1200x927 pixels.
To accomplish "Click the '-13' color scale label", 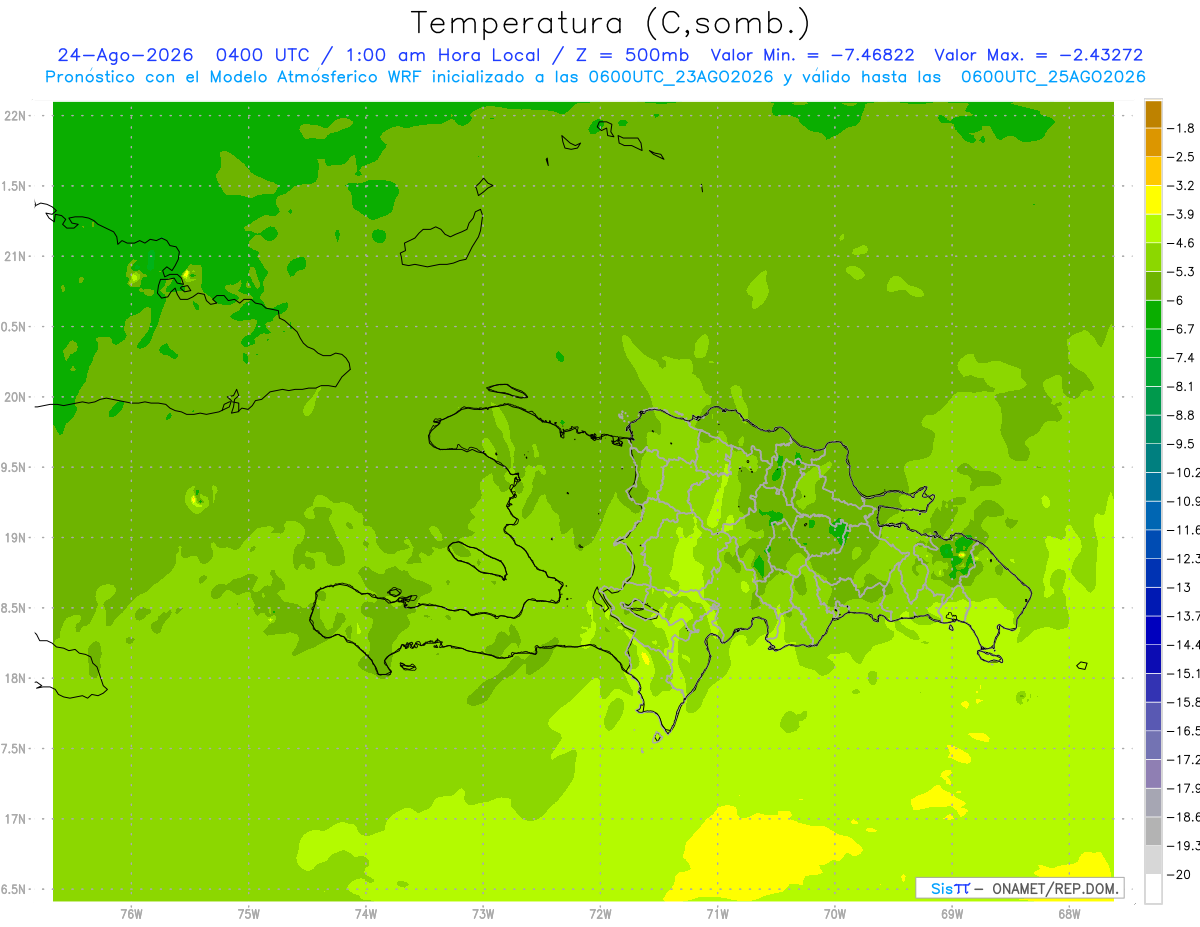I will pyautogui.click(x=1179, y=587).
